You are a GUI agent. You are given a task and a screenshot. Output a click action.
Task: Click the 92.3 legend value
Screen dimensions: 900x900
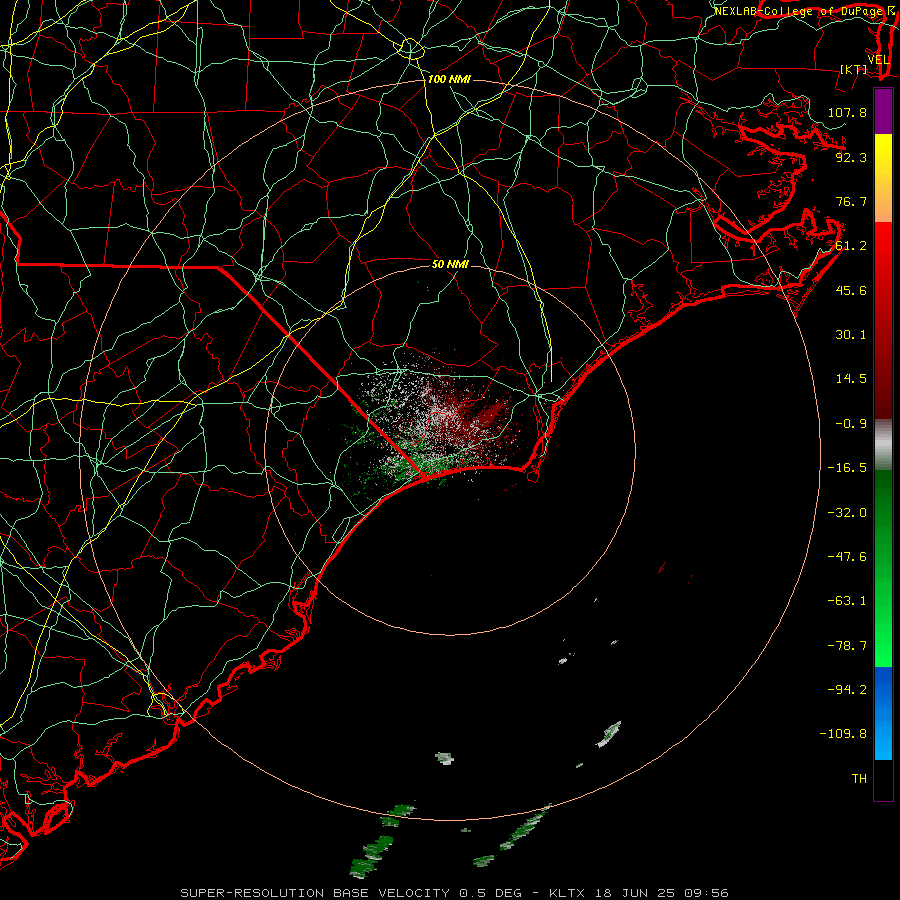click(x=851, y=157)
